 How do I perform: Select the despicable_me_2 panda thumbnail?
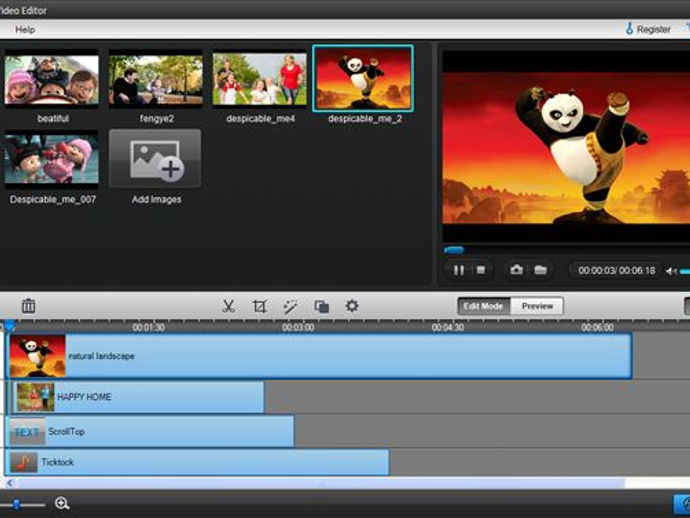tap(363, 78)
